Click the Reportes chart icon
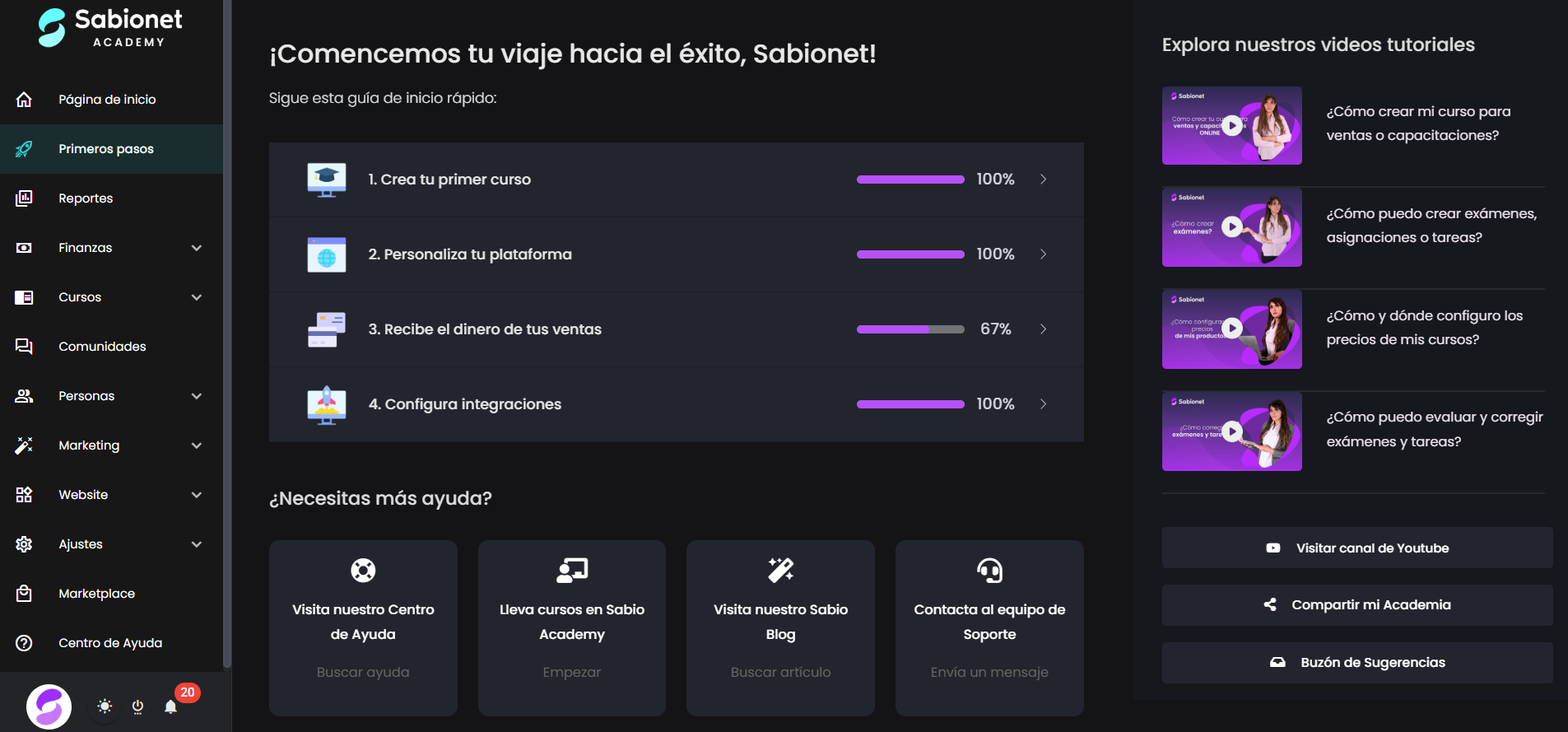 (24, 198)
